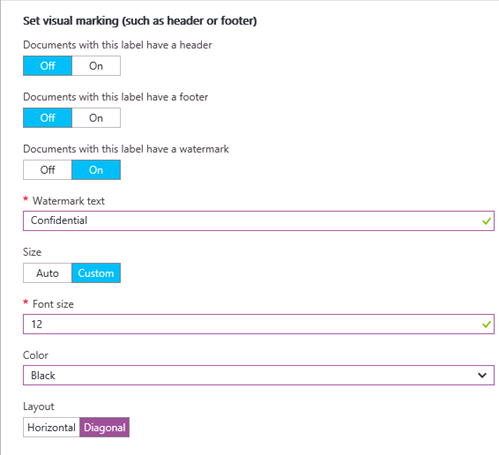Select Horizontal watermark layout
This screenshot has width=499, height=455.
tap(51, 427)
